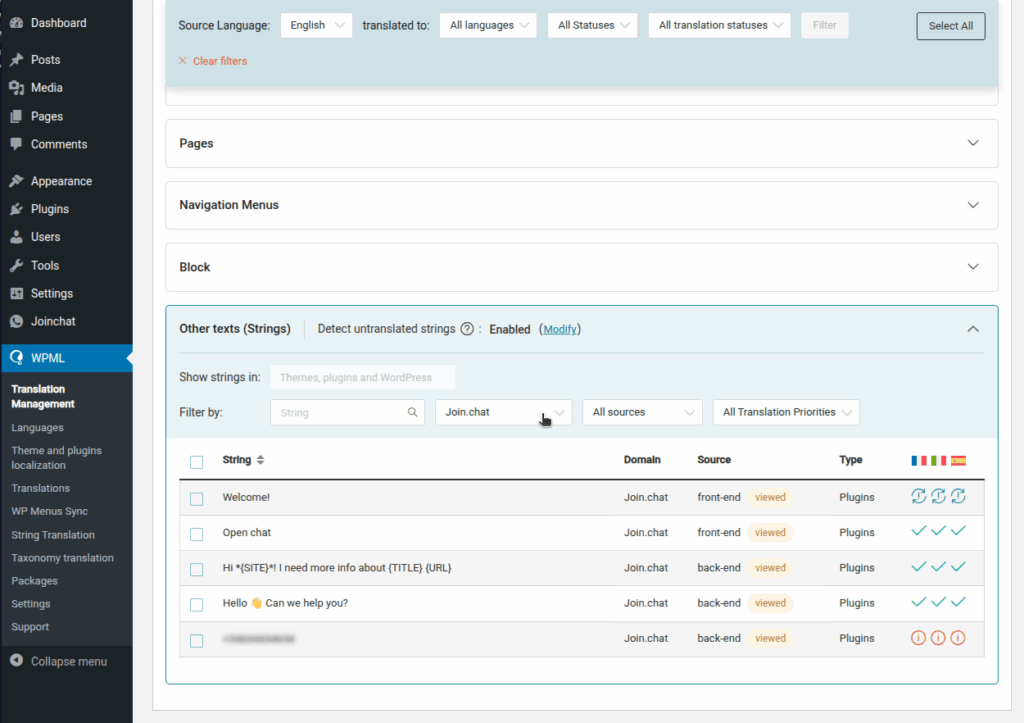The image size is (1024, 723).
Task: Expand the Pages section
Action: coord(581,143)
